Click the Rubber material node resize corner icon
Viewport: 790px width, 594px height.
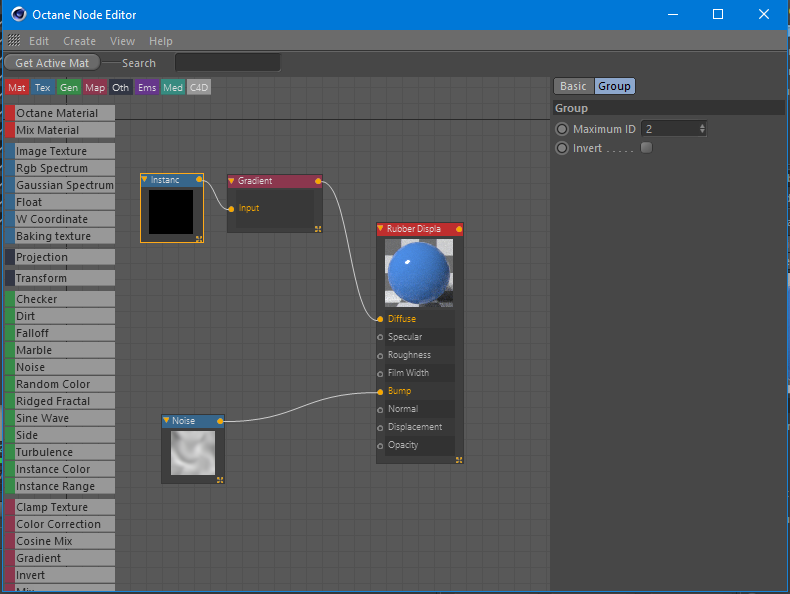(x=459, y=460)
